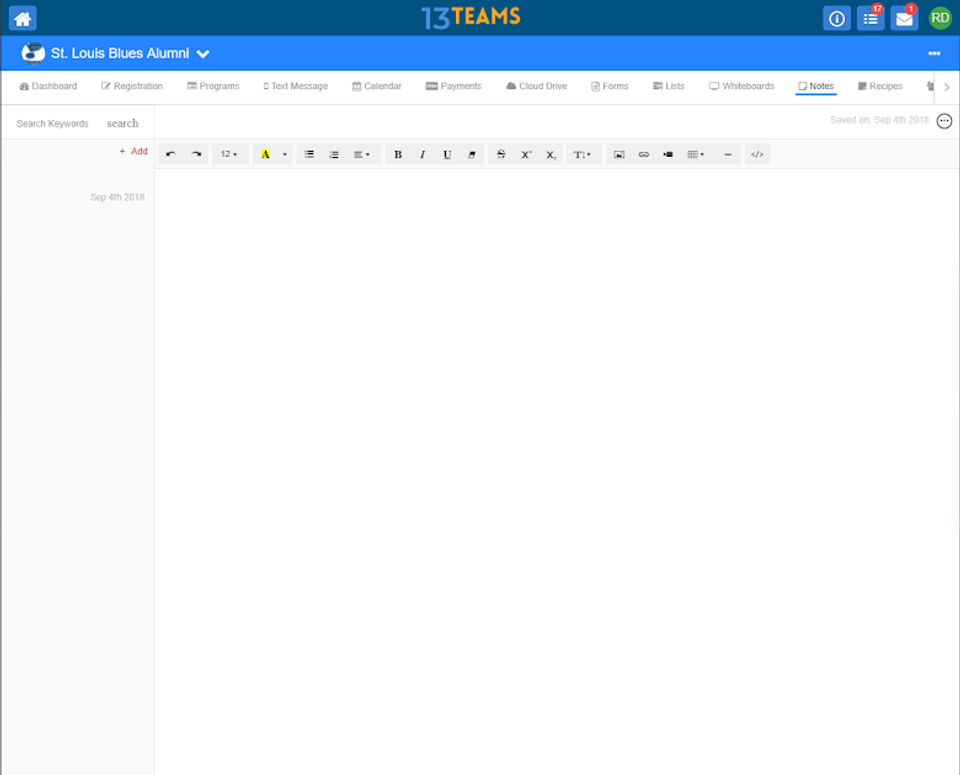Open the Cloud Drive tab
The width and height of the screenshot is (960, 775).
coord(536,86)
